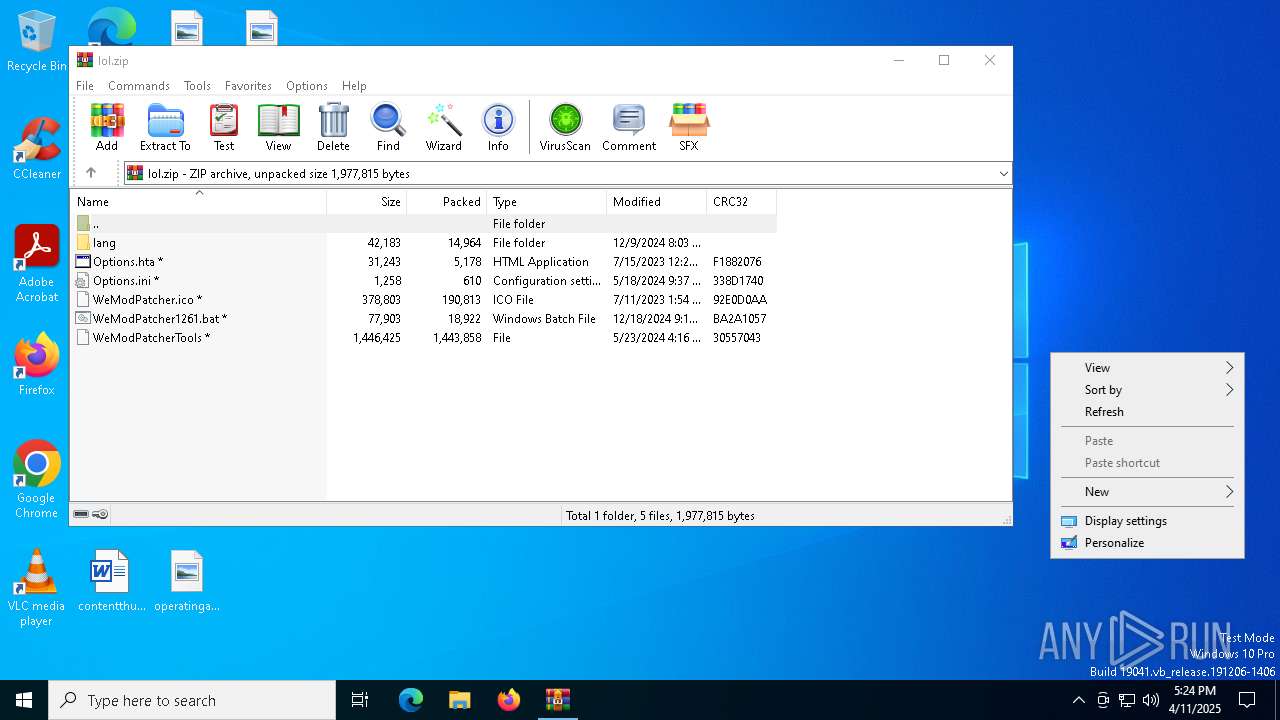Click the taskbar search box
The width and height of the screenshot is (1280, 720).
(x=192, y=700)
